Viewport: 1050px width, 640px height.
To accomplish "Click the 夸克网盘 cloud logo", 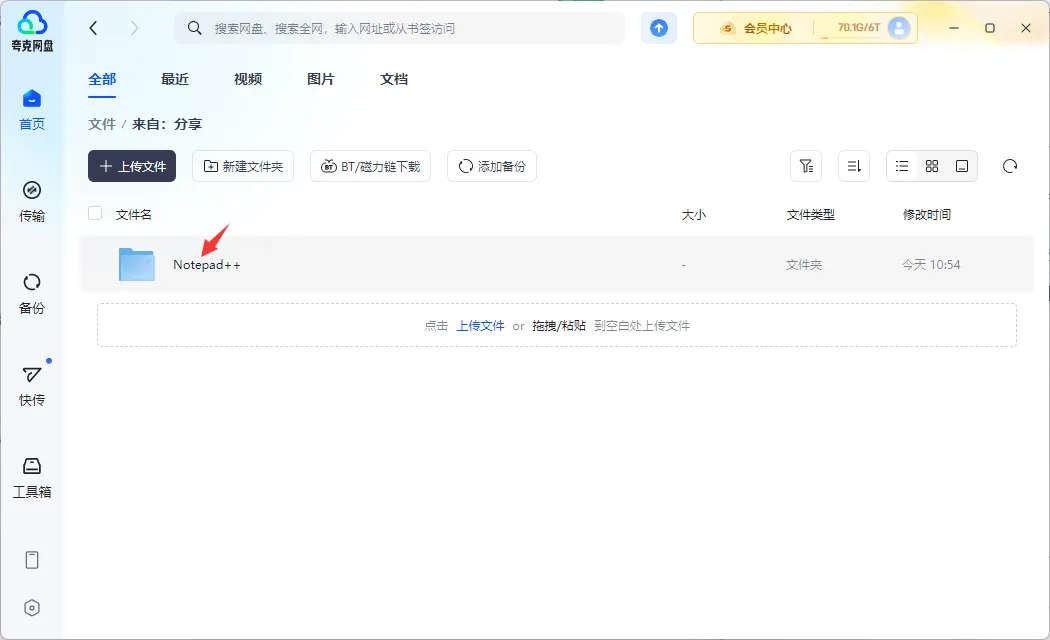I will pyautogui.click(x=32, y=31).
